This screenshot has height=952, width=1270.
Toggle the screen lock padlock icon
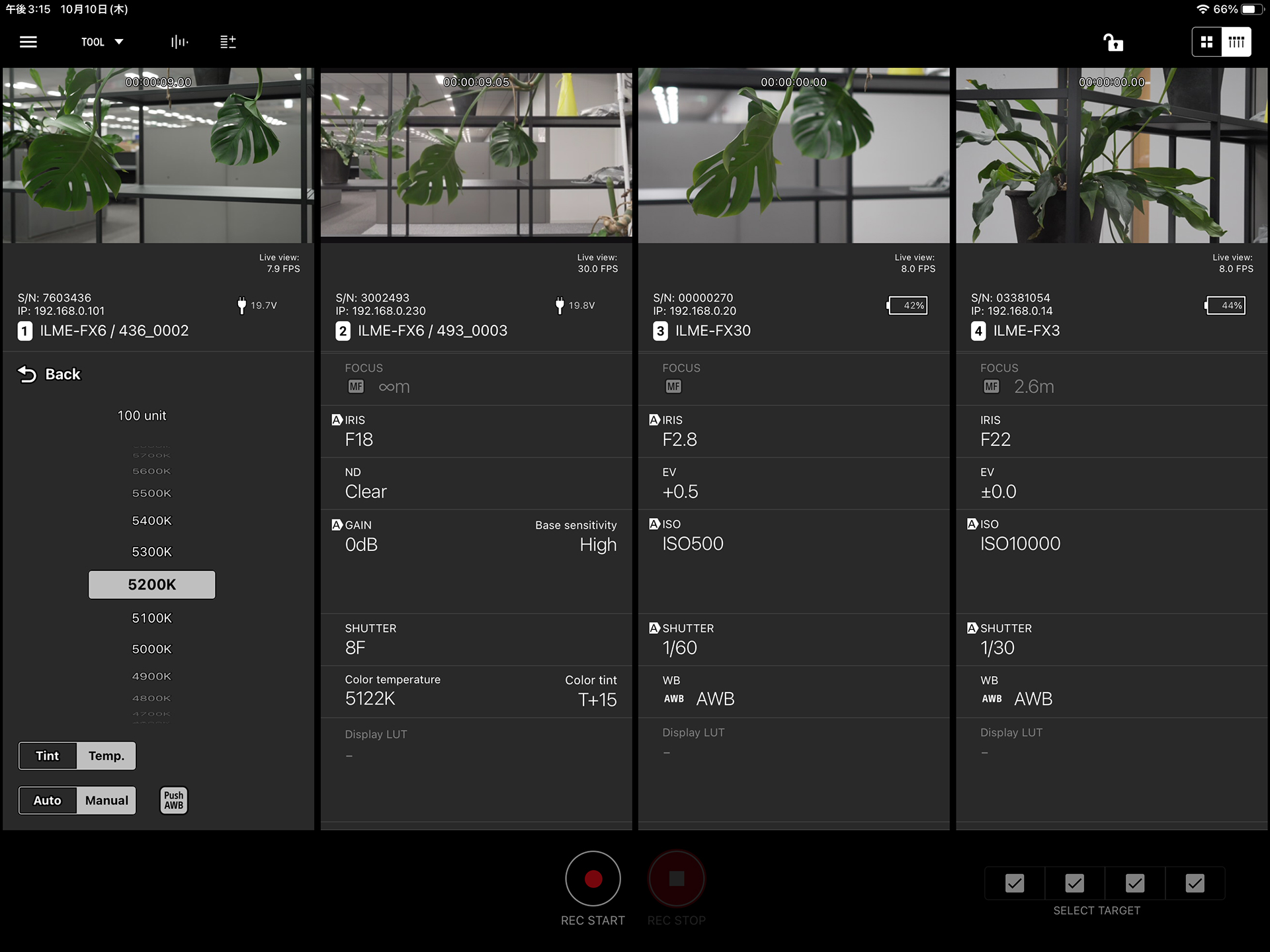pos(1113,42)
